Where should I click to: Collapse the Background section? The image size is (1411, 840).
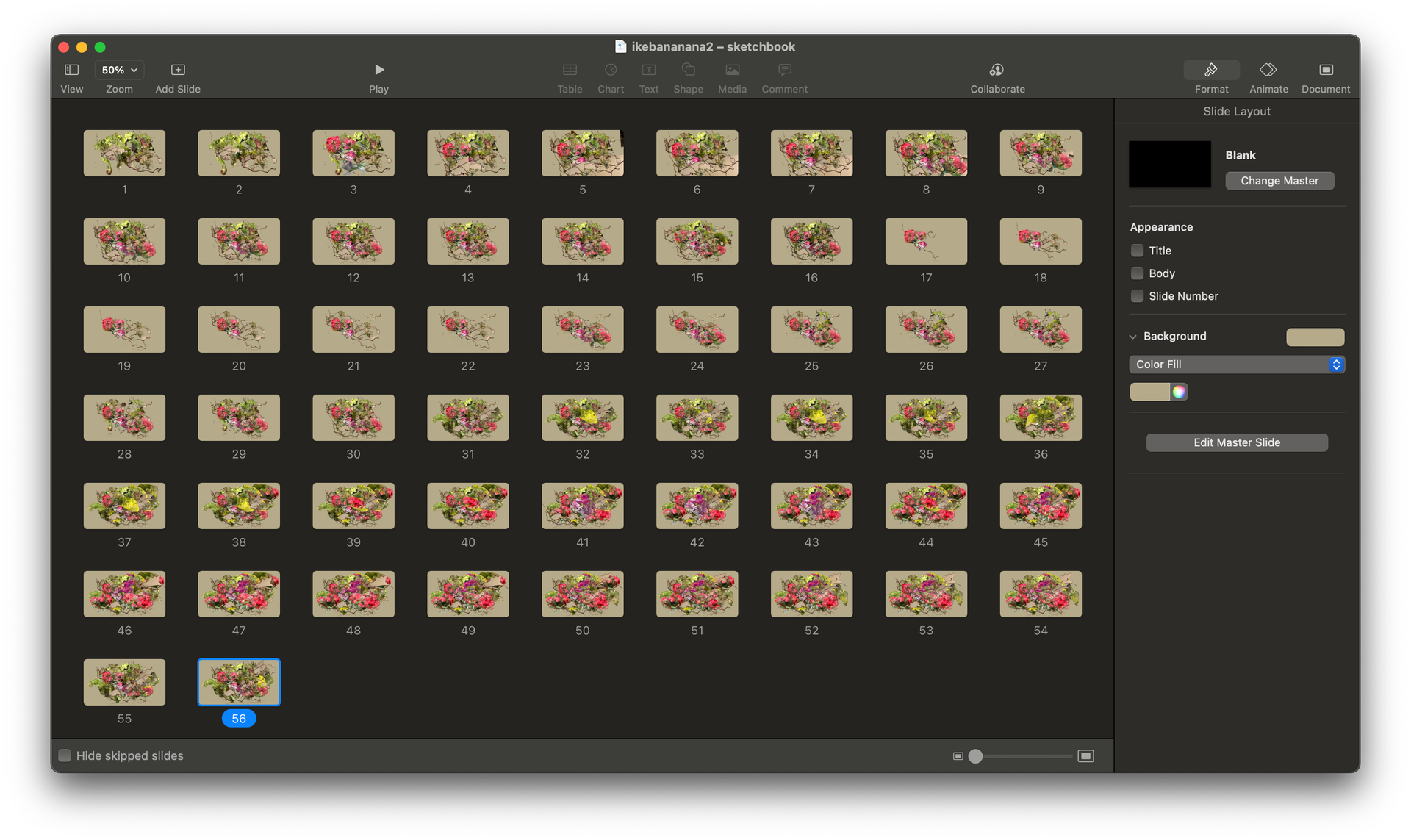point(1132,337)
